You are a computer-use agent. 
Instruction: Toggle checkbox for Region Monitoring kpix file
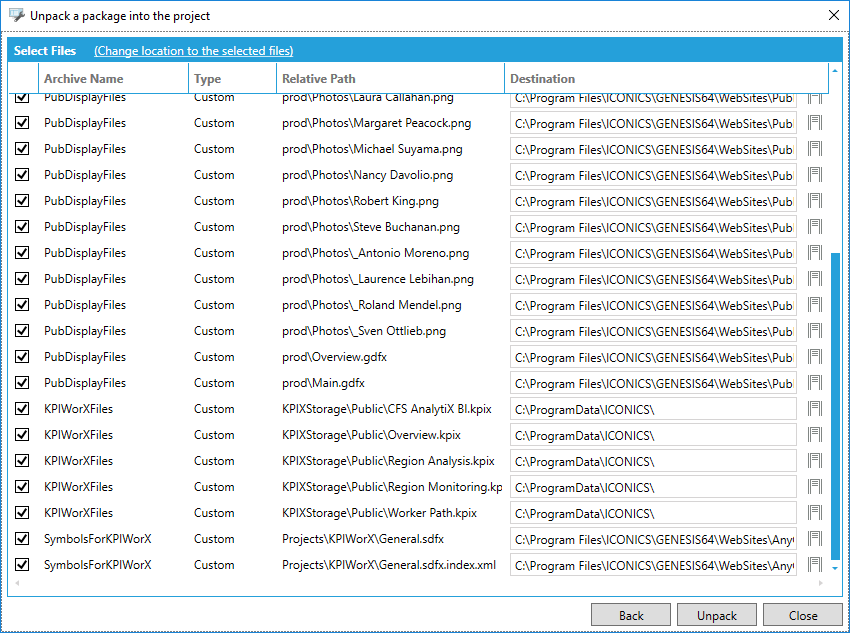point(22,487)
